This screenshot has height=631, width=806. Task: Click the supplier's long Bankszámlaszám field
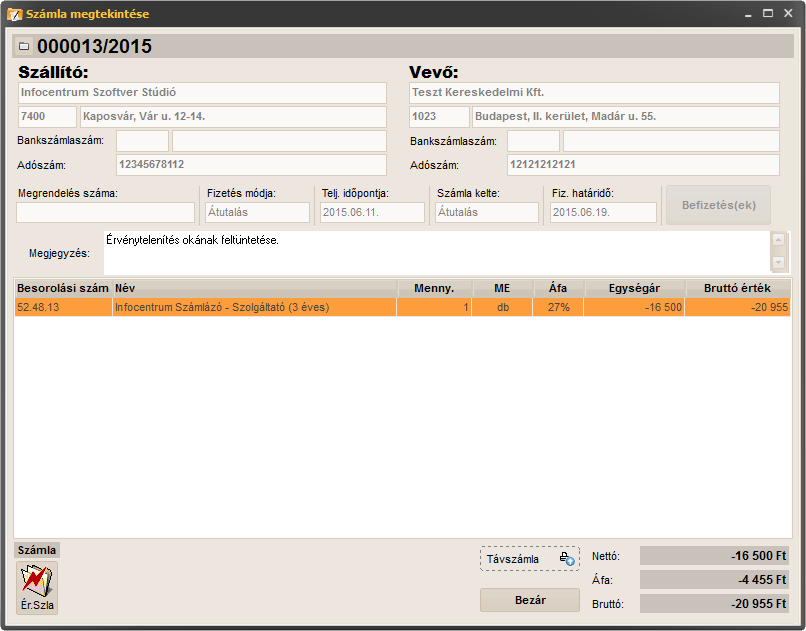tap(279, 141)
